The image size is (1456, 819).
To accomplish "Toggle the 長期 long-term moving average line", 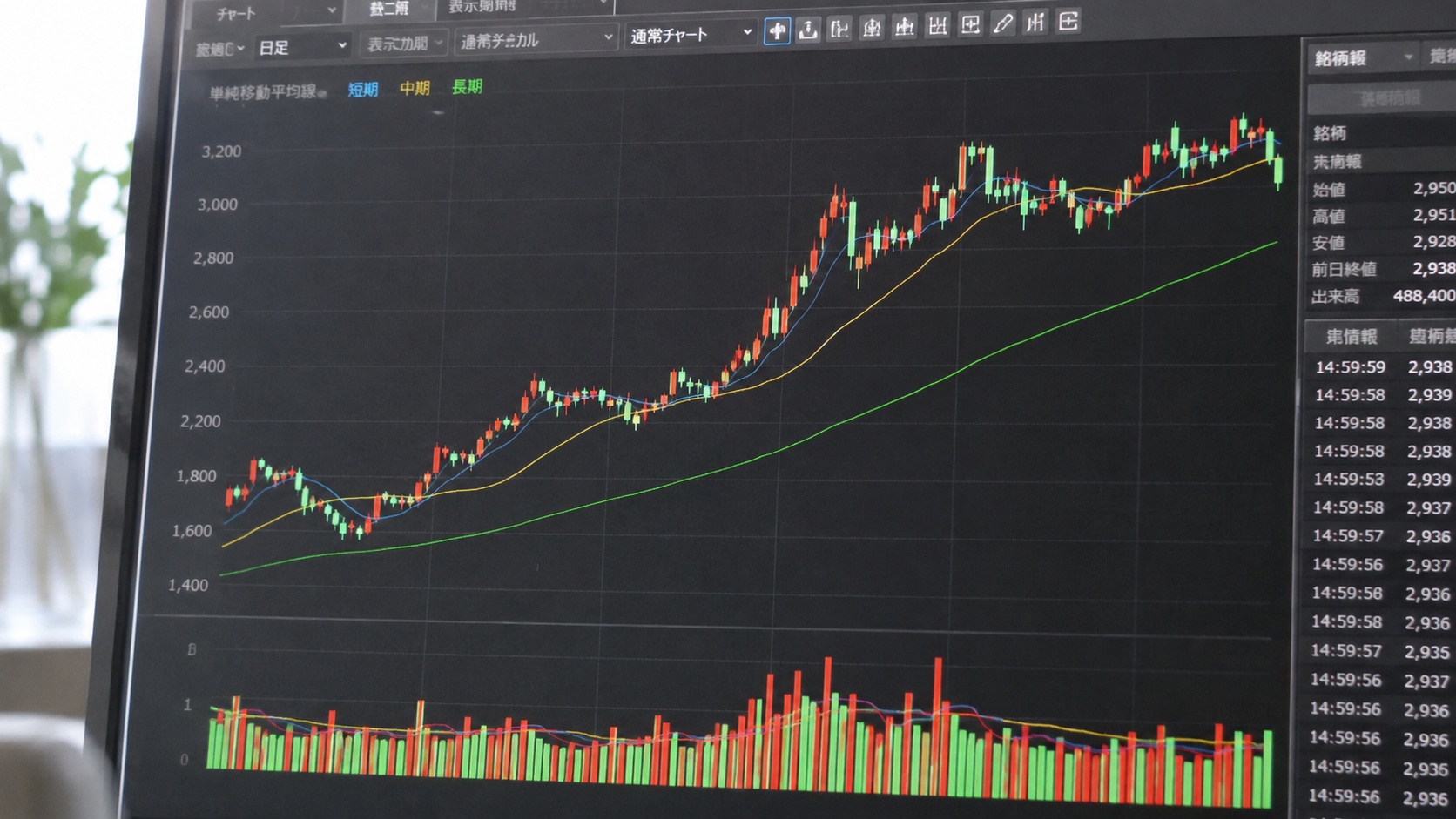I will tap(467, 86).
